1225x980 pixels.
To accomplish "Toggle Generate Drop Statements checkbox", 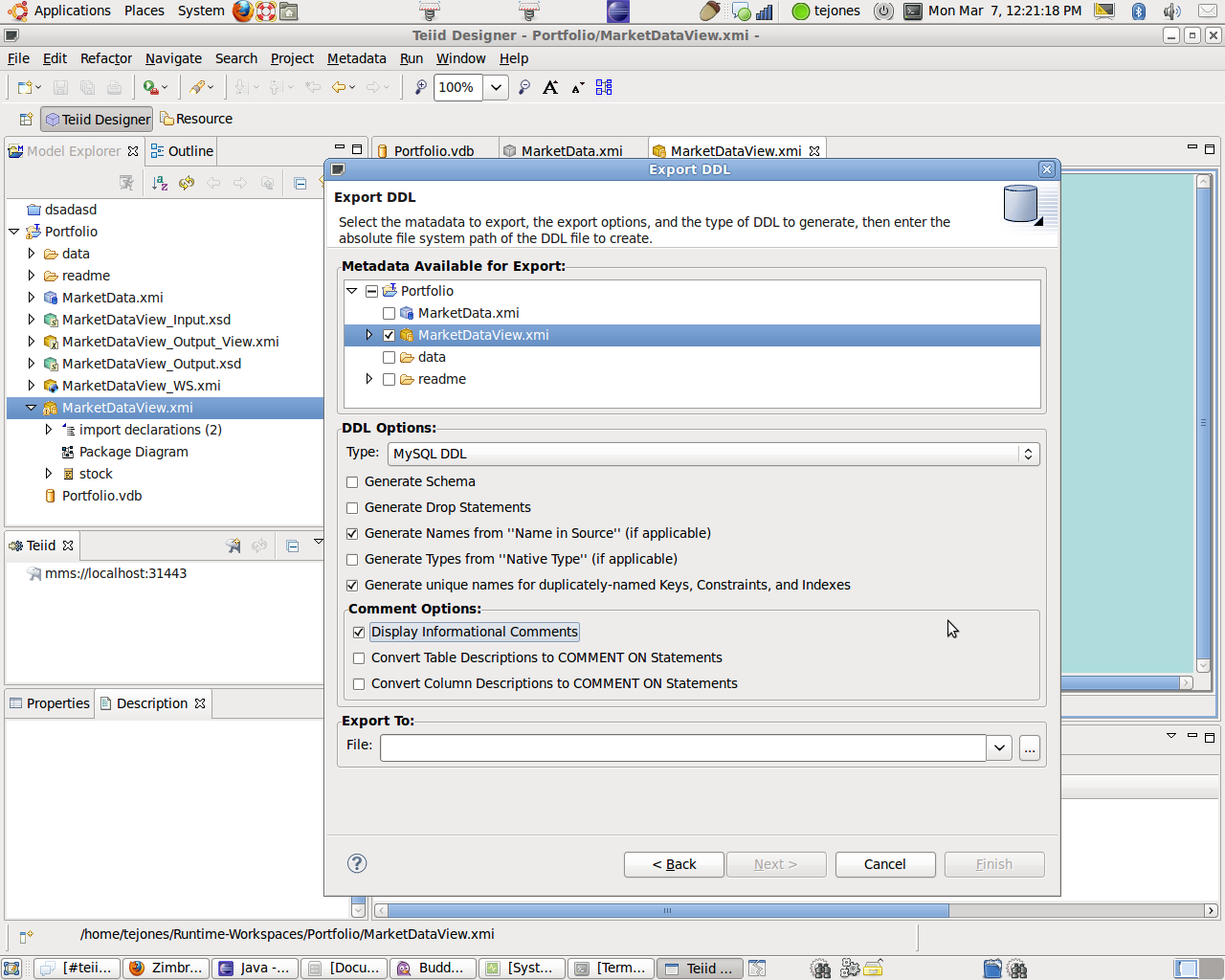I will click(352, 508).
